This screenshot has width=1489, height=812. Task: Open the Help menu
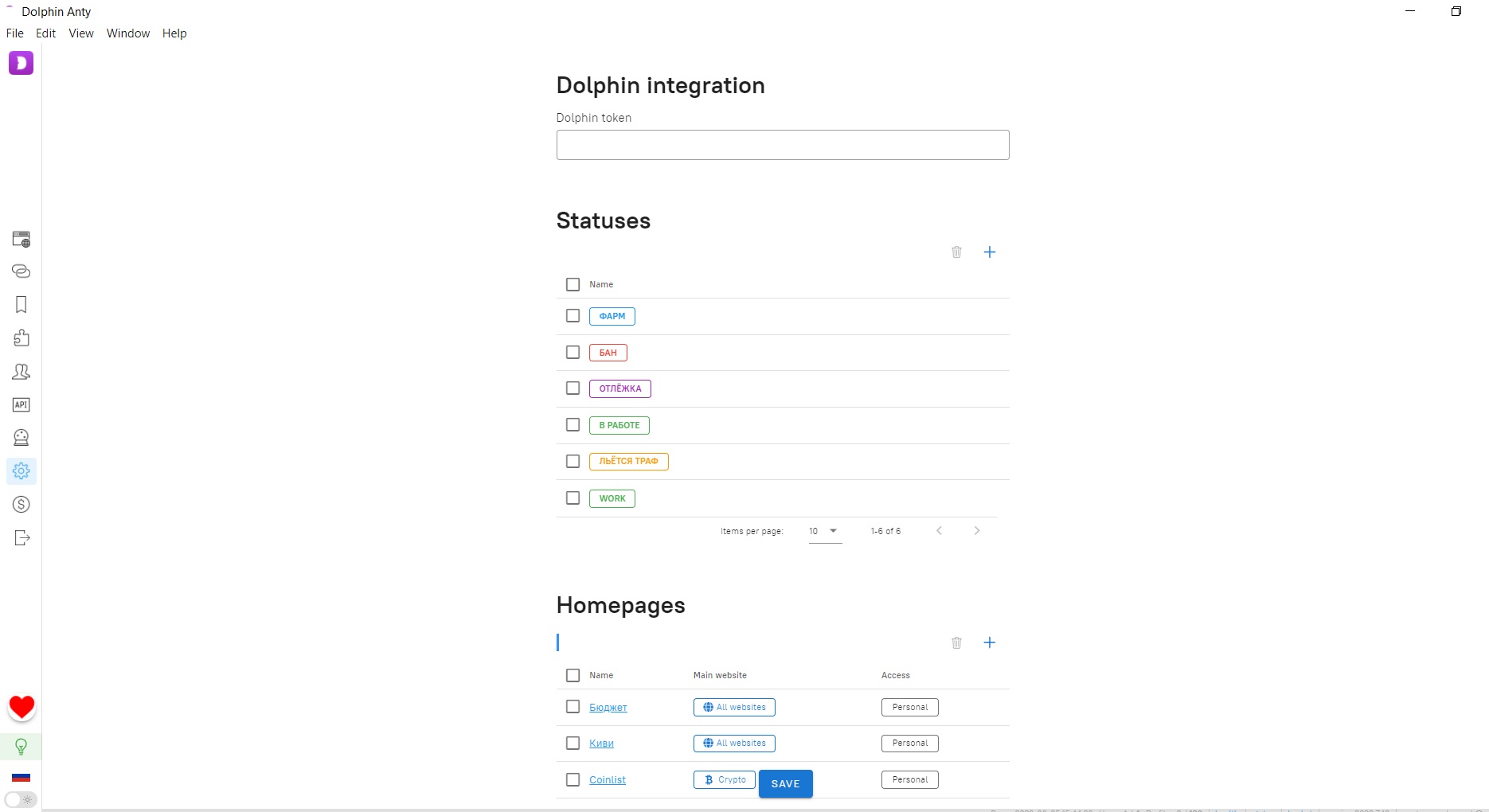click(174, 33)
